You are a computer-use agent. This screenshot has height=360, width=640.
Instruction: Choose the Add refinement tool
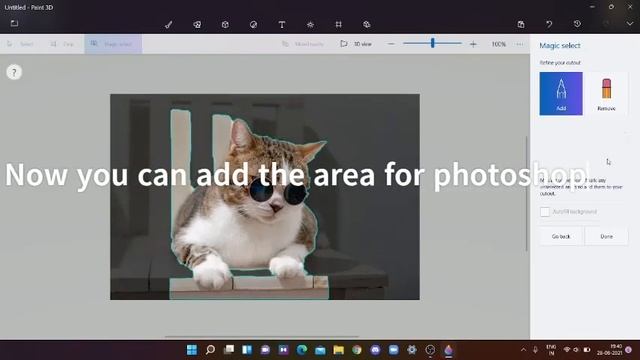coord(561,93)
